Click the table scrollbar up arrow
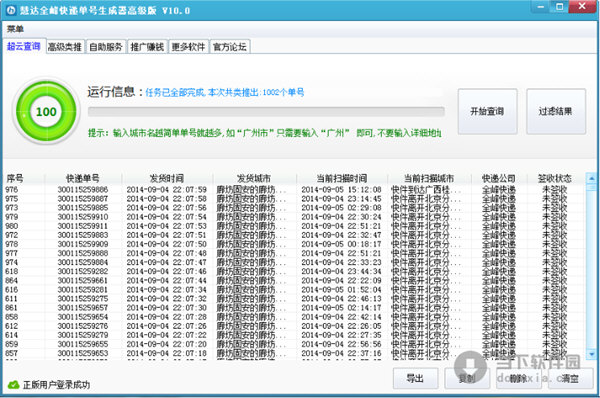The image size is (600, 398). point(591,178)
